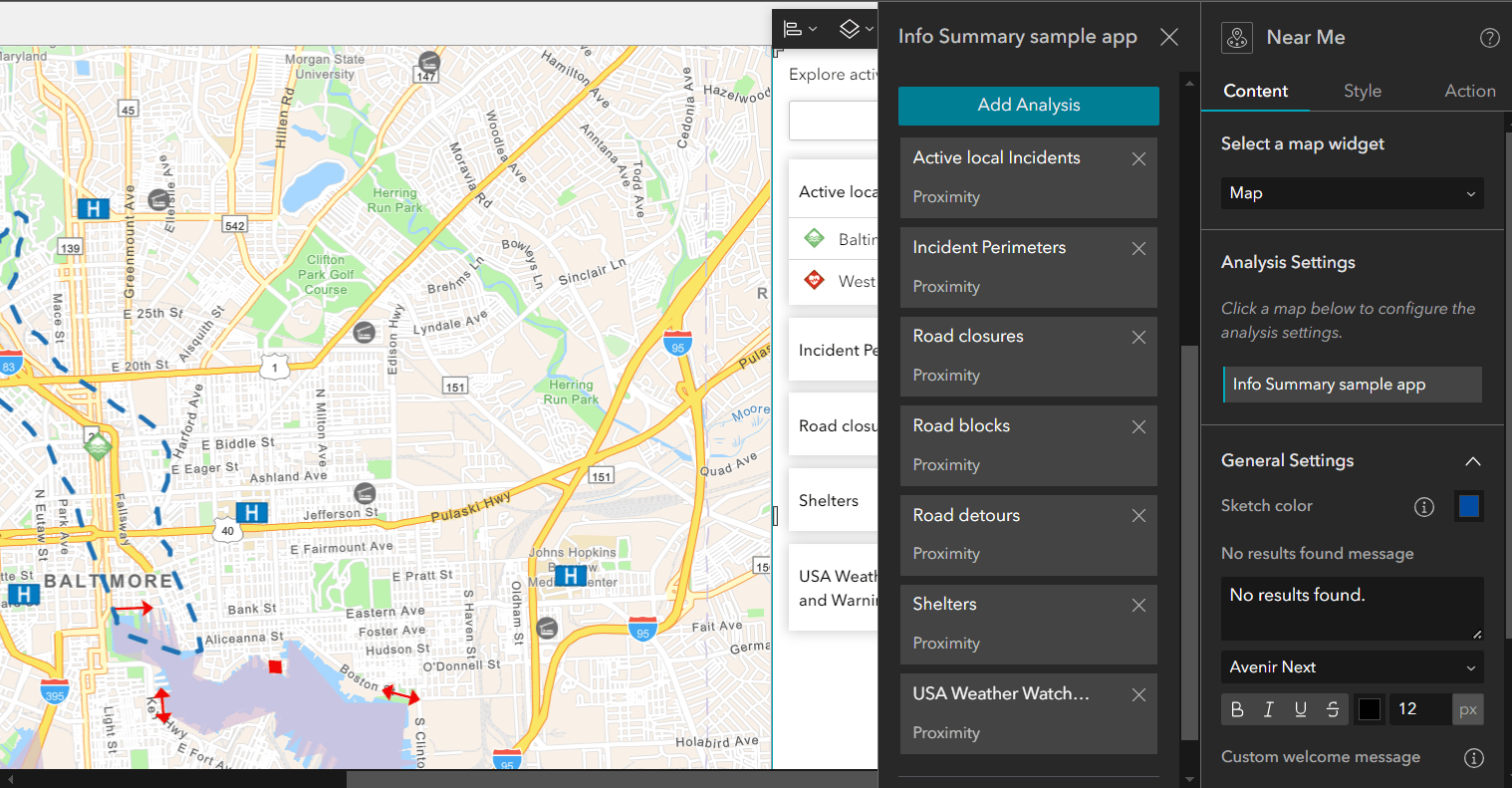
Task: Remove the Shelters analysis
Action: (x=1138, y=606)
